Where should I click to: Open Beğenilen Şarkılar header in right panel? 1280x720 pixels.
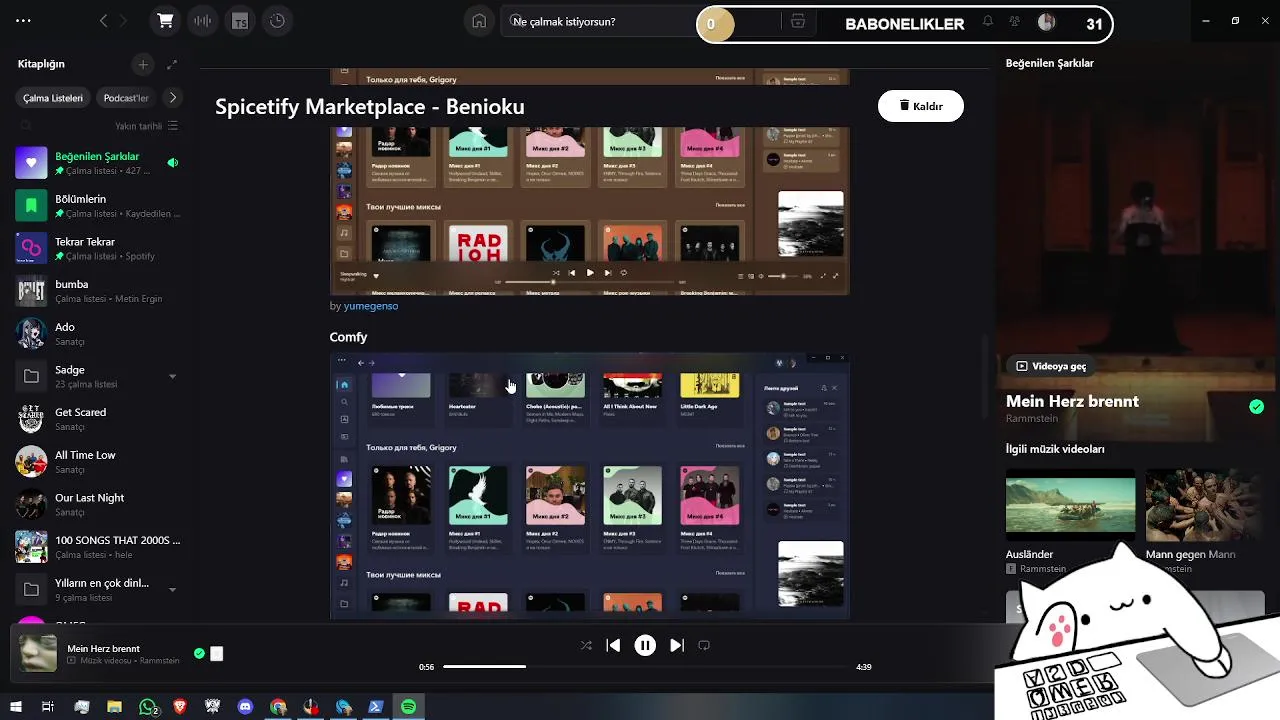(1050, 63)
